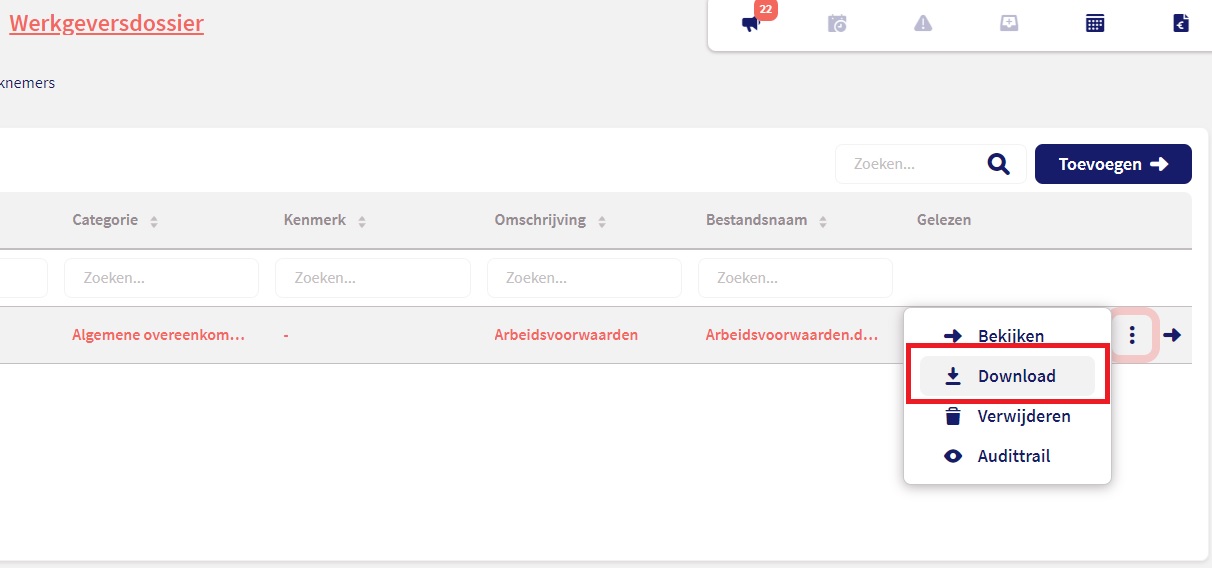Click the warning triangle icon
Image resolution: width=1212 pixels, height=568 pixels.
click(x=923, y=24)
